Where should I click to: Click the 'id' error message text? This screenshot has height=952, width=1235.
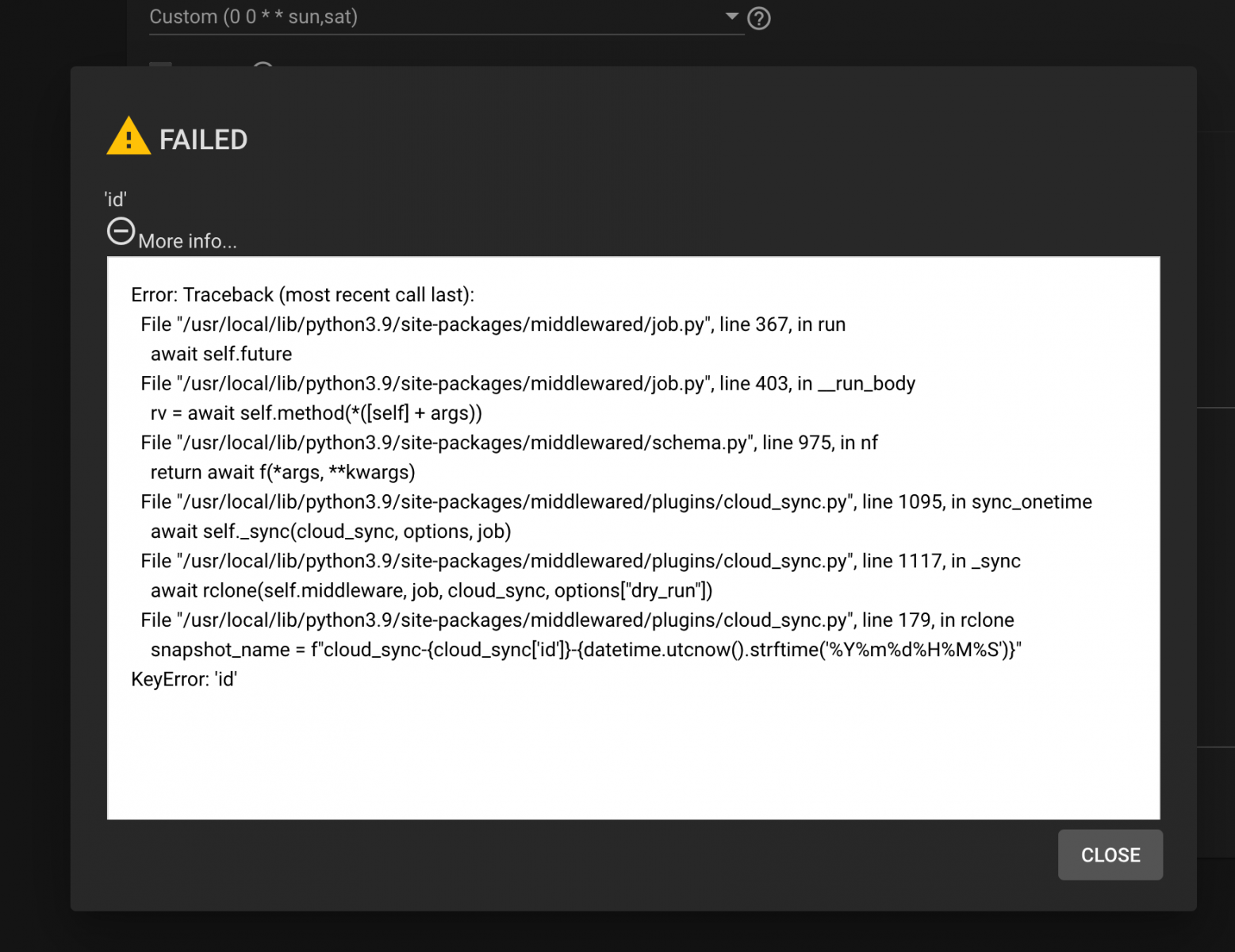116,199
